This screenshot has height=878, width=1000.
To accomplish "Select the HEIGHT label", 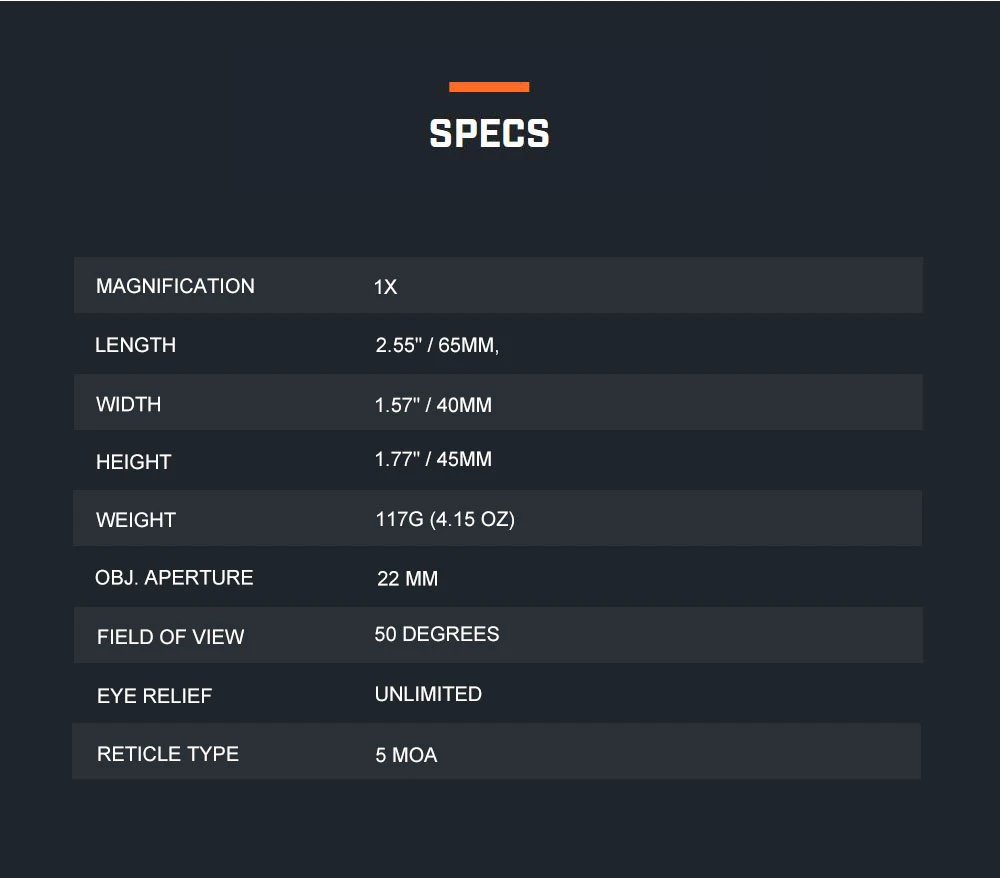I will pyautogui.click(x=133, y=462).
